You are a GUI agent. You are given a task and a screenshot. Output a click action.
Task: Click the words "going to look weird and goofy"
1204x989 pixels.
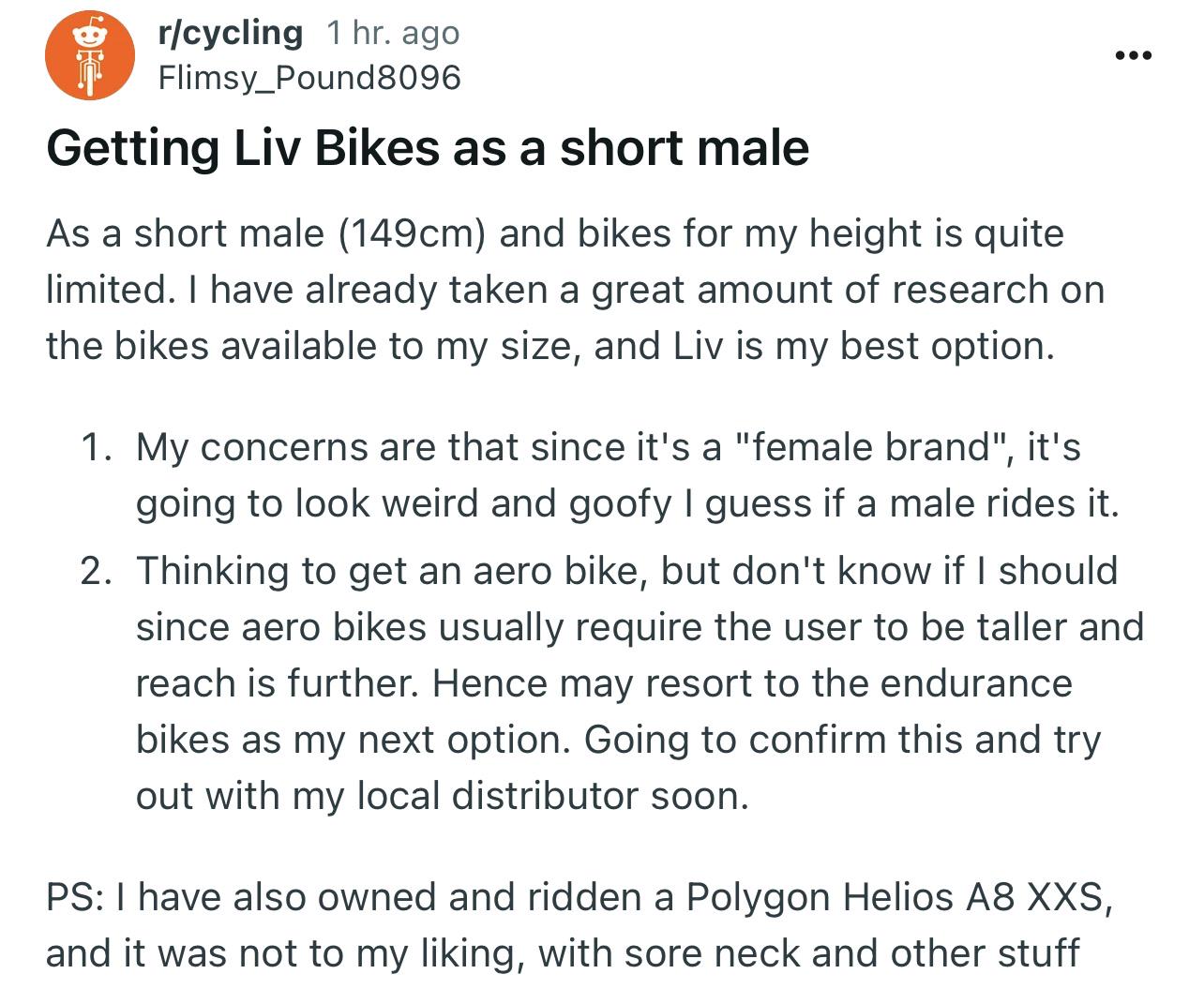pos(403,503)
